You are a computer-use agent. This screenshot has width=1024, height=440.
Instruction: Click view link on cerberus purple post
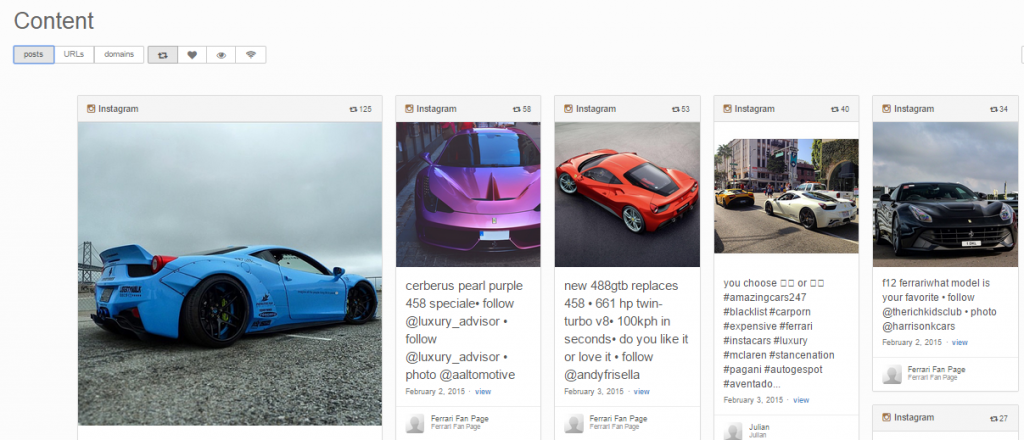(x=483, y=391)
